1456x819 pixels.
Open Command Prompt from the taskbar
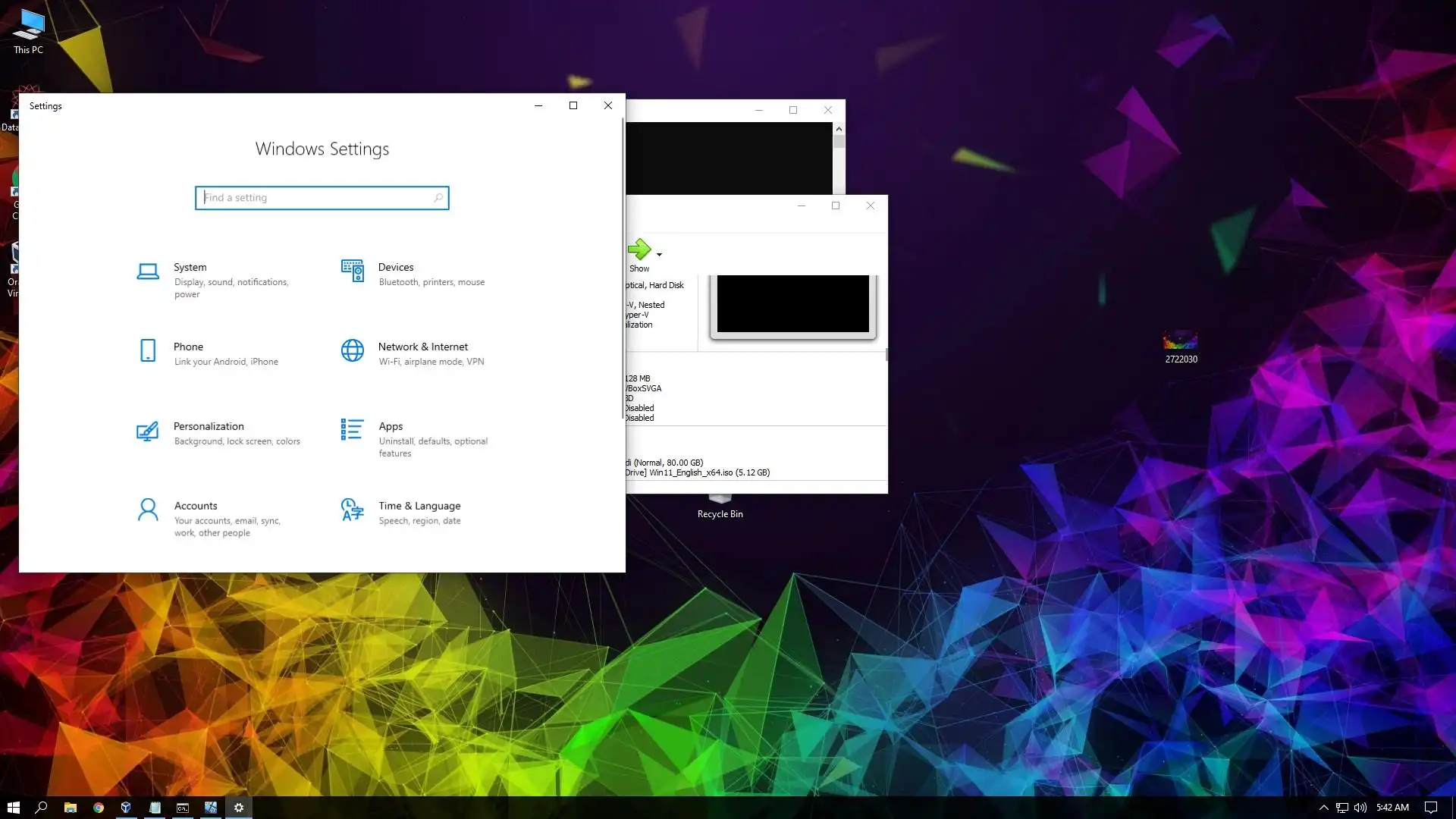click(183, 808)
